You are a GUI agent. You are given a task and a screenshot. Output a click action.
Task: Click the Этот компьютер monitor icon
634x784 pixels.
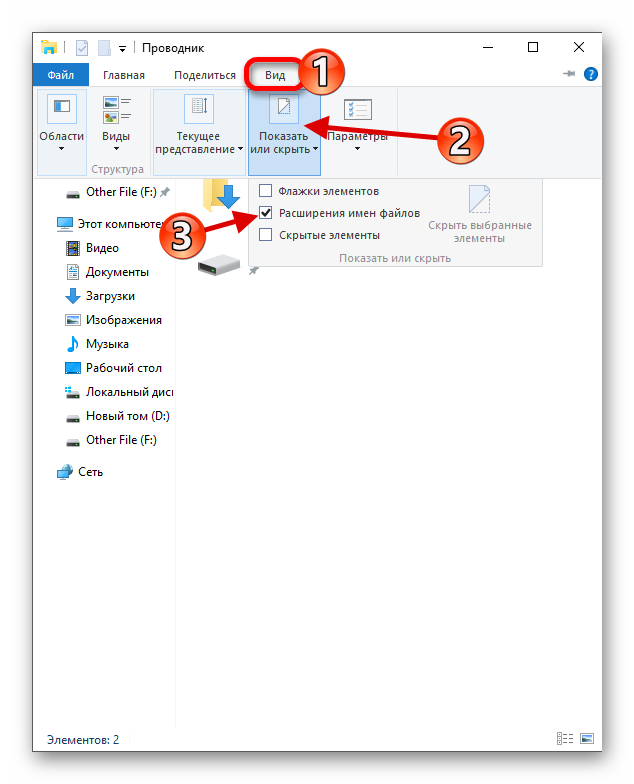(64, 224)
